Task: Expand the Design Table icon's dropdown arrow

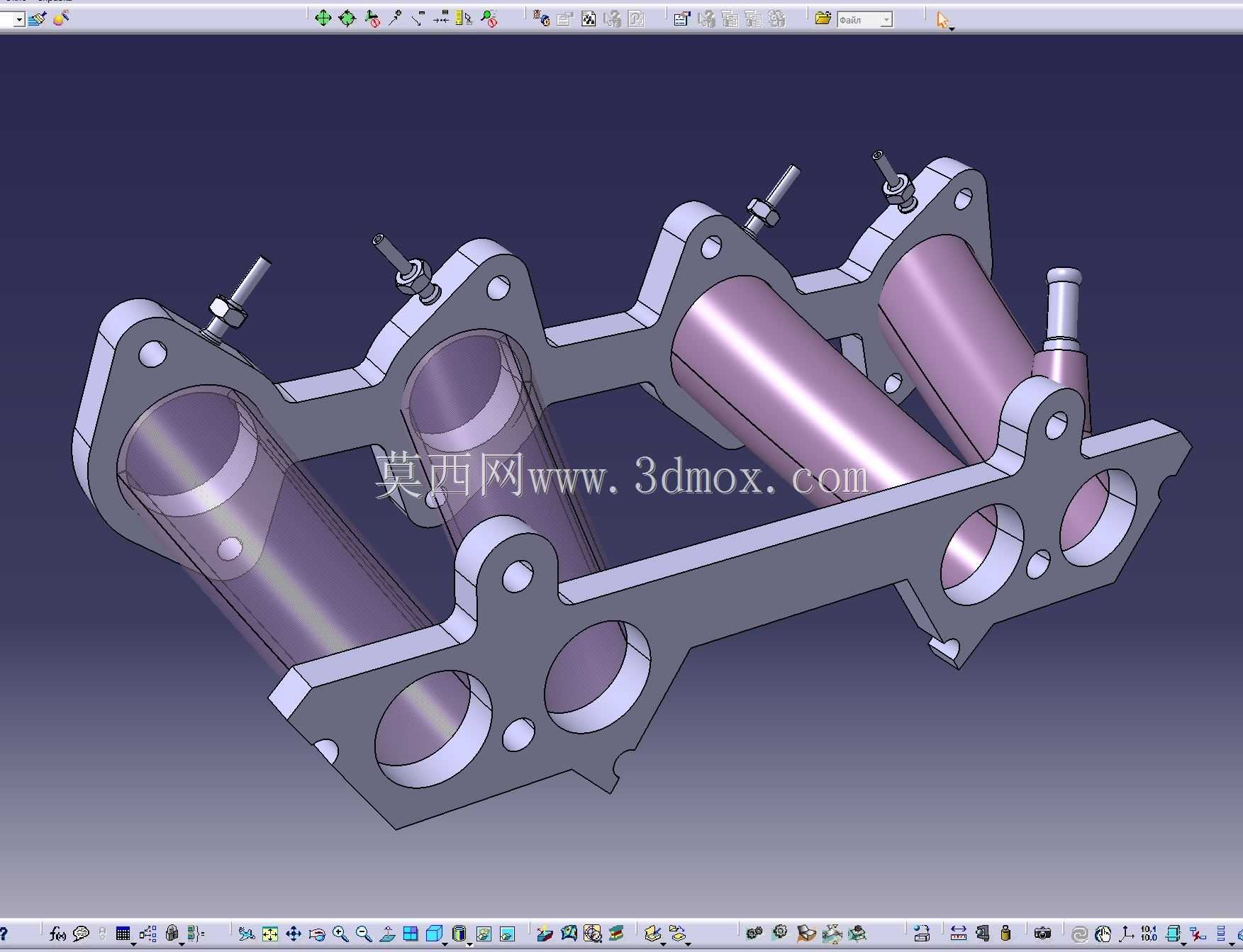Action: (133, 945)
